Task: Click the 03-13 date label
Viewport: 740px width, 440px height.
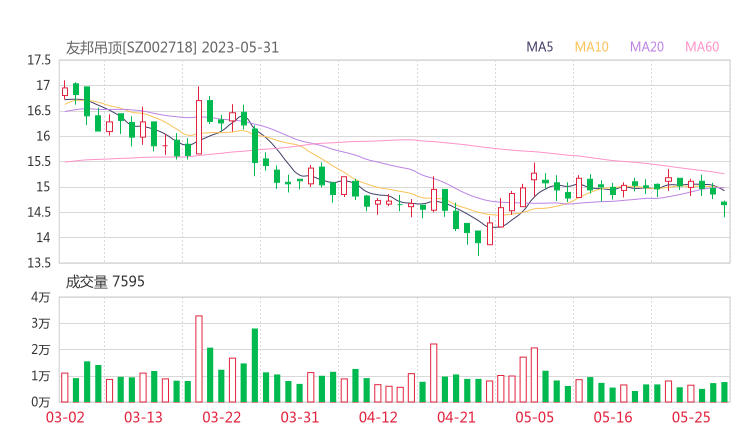Action: coord(143,417)
